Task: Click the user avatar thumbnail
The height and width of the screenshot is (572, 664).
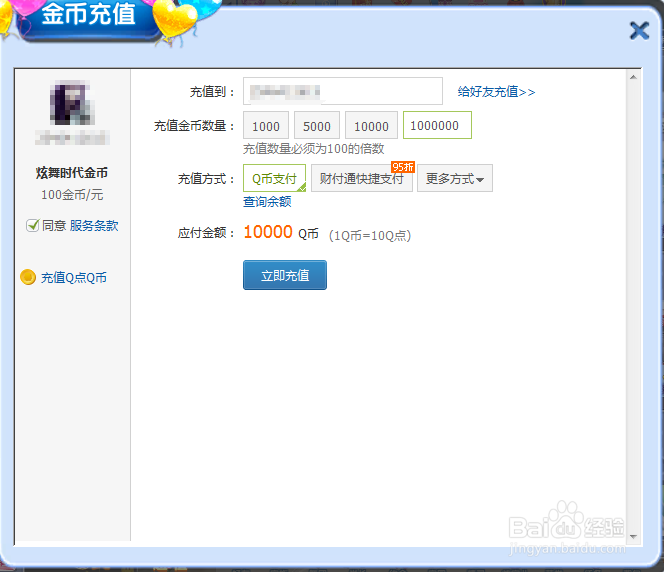Action: click(71, 102)
